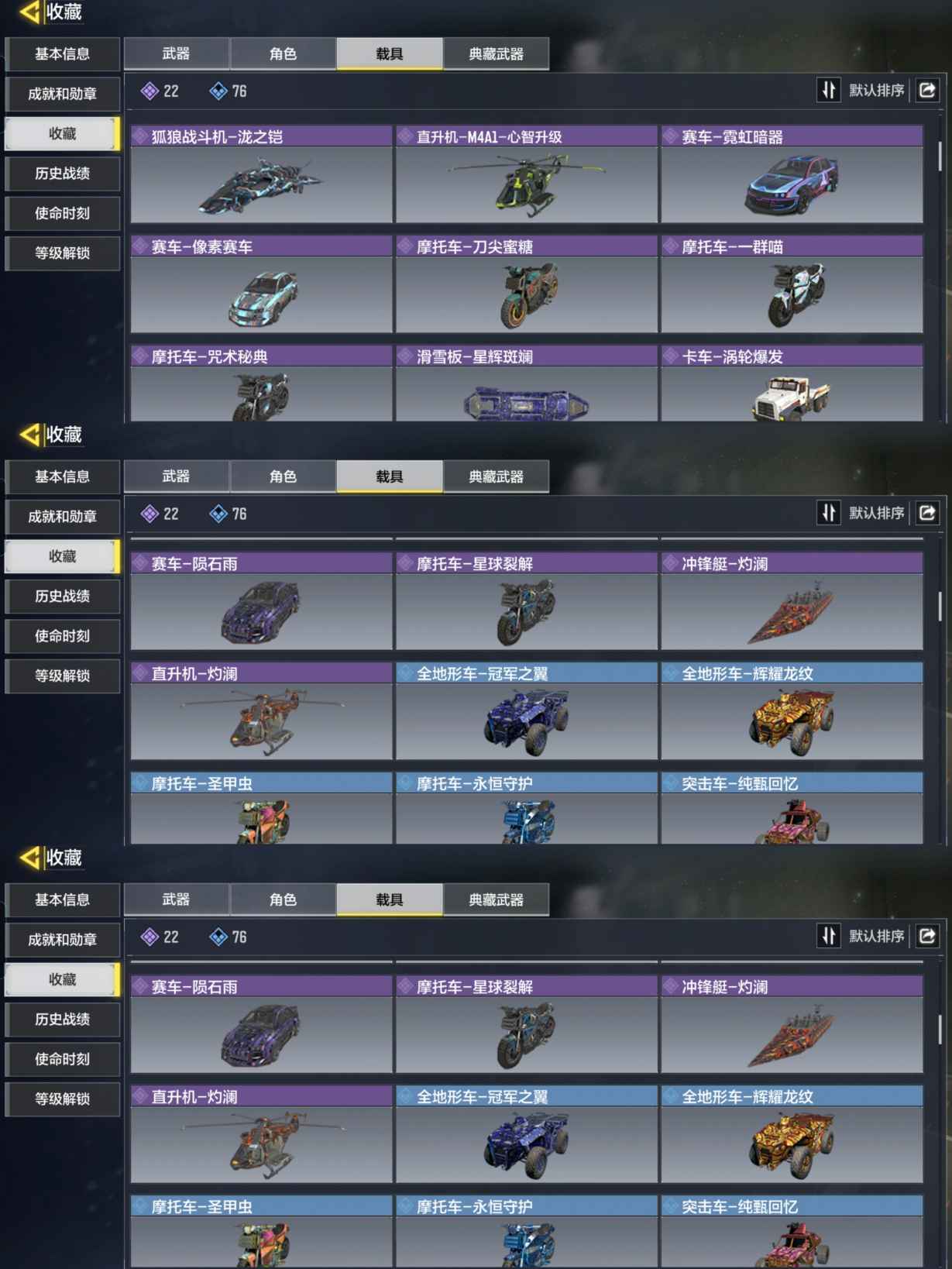Select the 赛车-像素赛车 car thumbnail
The height and width of the screenshot is (1269, 952).
(x=262, y=294)
